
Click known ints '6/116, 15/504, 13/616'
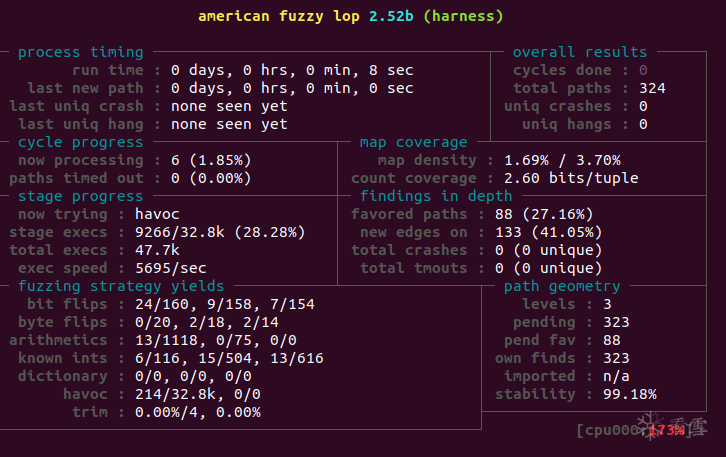coord(229,359)
